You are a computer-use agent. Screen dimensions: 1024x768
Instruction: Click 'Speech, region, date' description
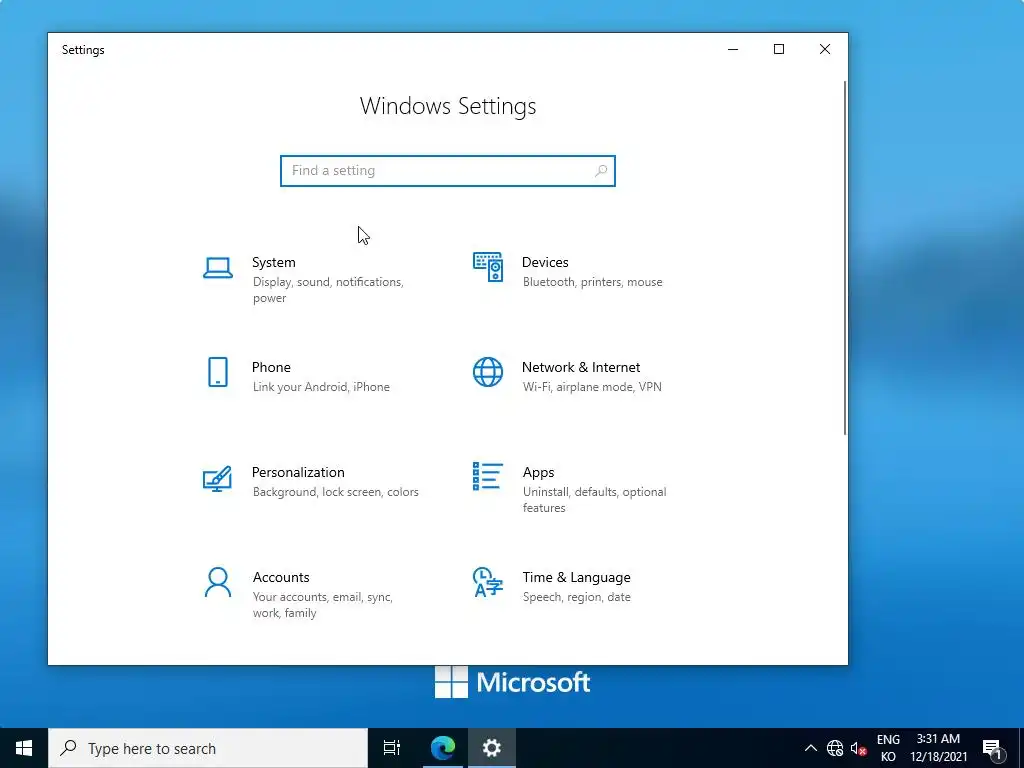pyautogui.click(x=577, y=598)
